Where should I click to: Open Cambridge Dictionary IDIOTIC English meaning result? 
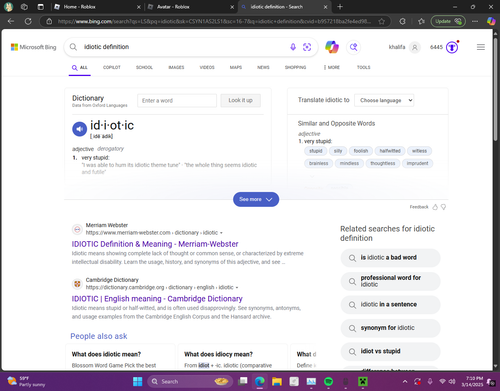coord(157,299)
